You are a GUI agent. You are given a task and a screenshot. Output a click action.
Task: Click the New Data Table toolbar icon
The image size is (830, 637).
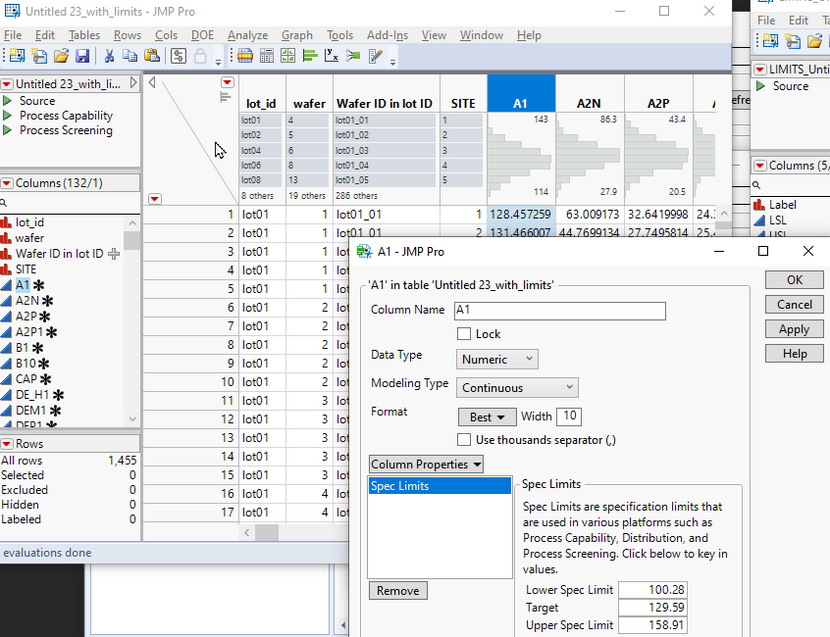pos(17,57)
